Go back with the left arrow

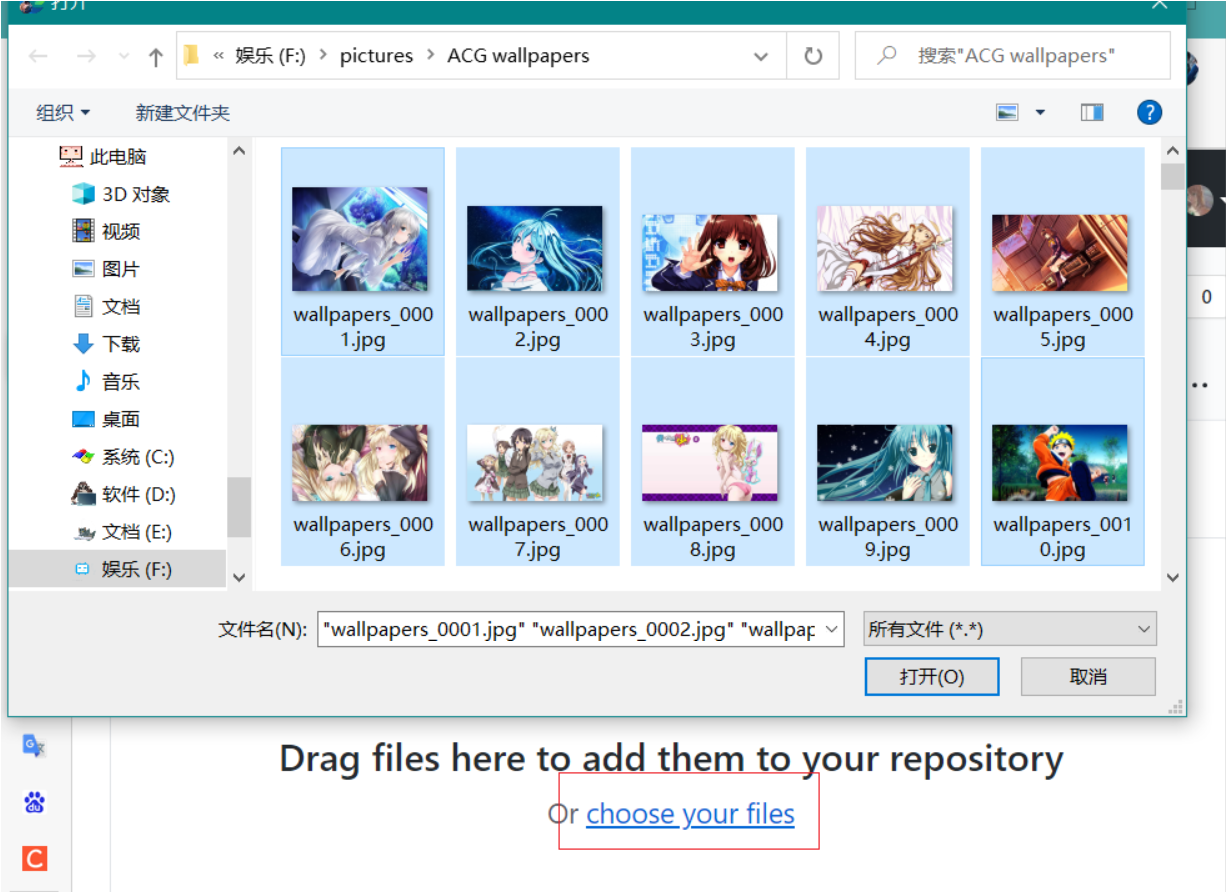pos(39,56)
